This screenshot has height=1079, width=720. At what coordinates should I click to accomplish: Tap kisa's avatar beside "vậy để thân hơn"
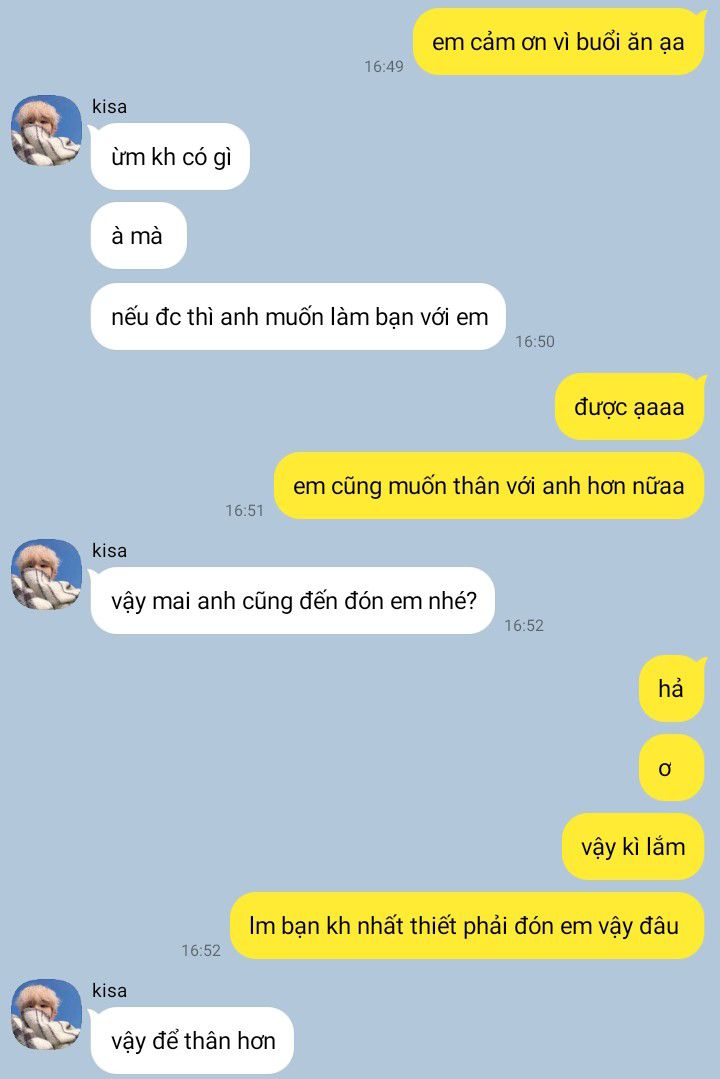[x=46, y=1015]
